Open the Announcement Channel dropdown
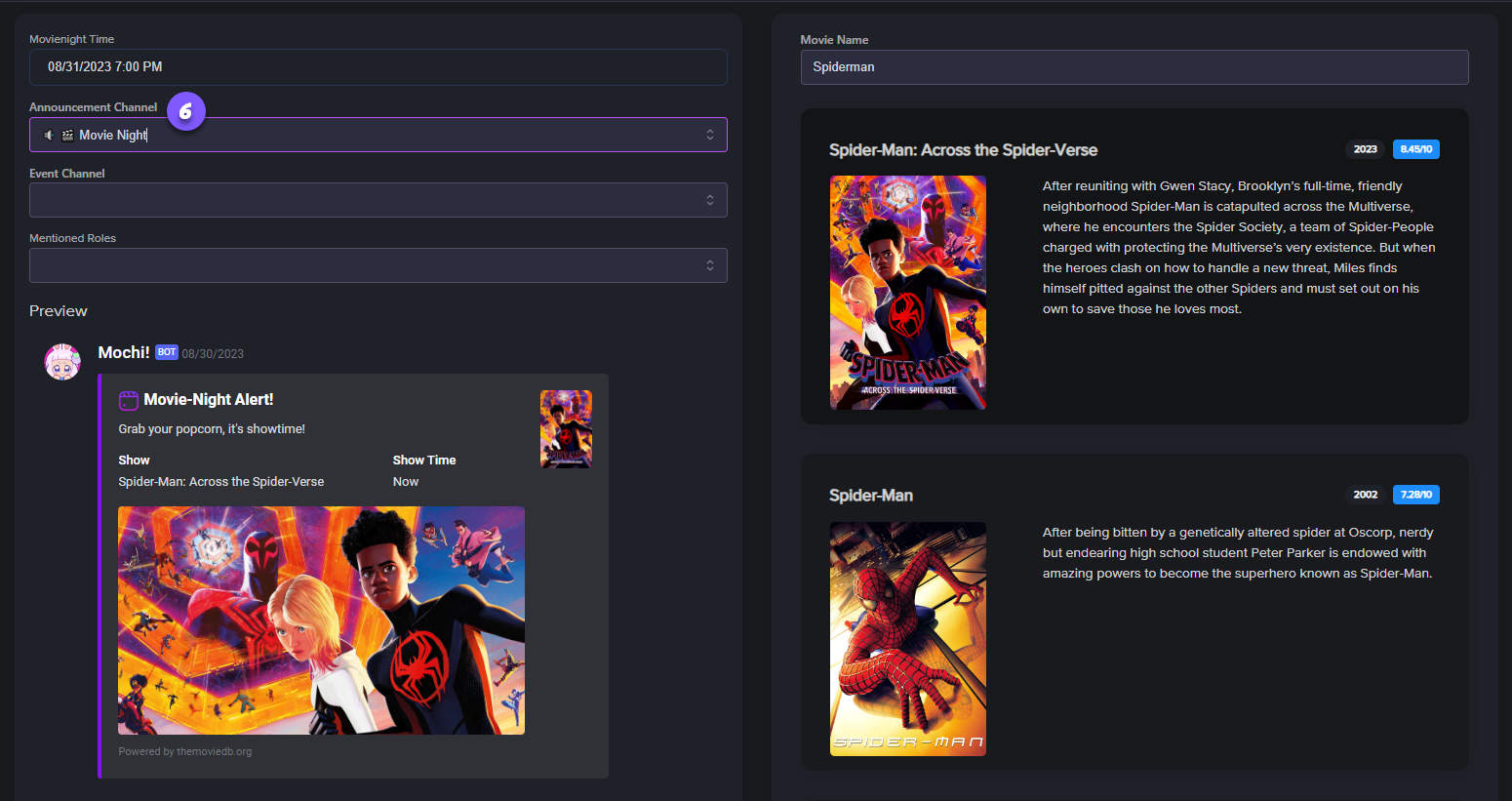The width and height of the screenshot is (1512, 801). 710,135
